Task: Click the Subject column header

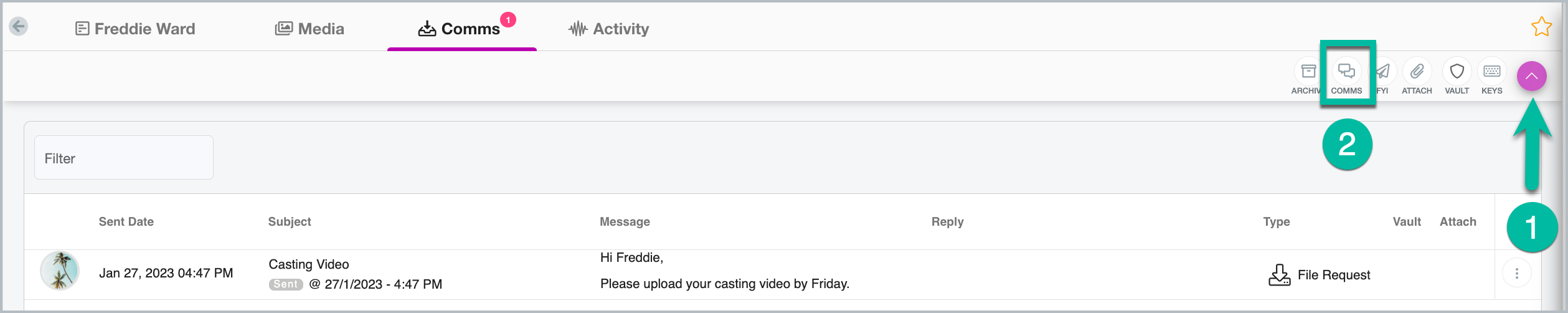Action: coord(290,221)
